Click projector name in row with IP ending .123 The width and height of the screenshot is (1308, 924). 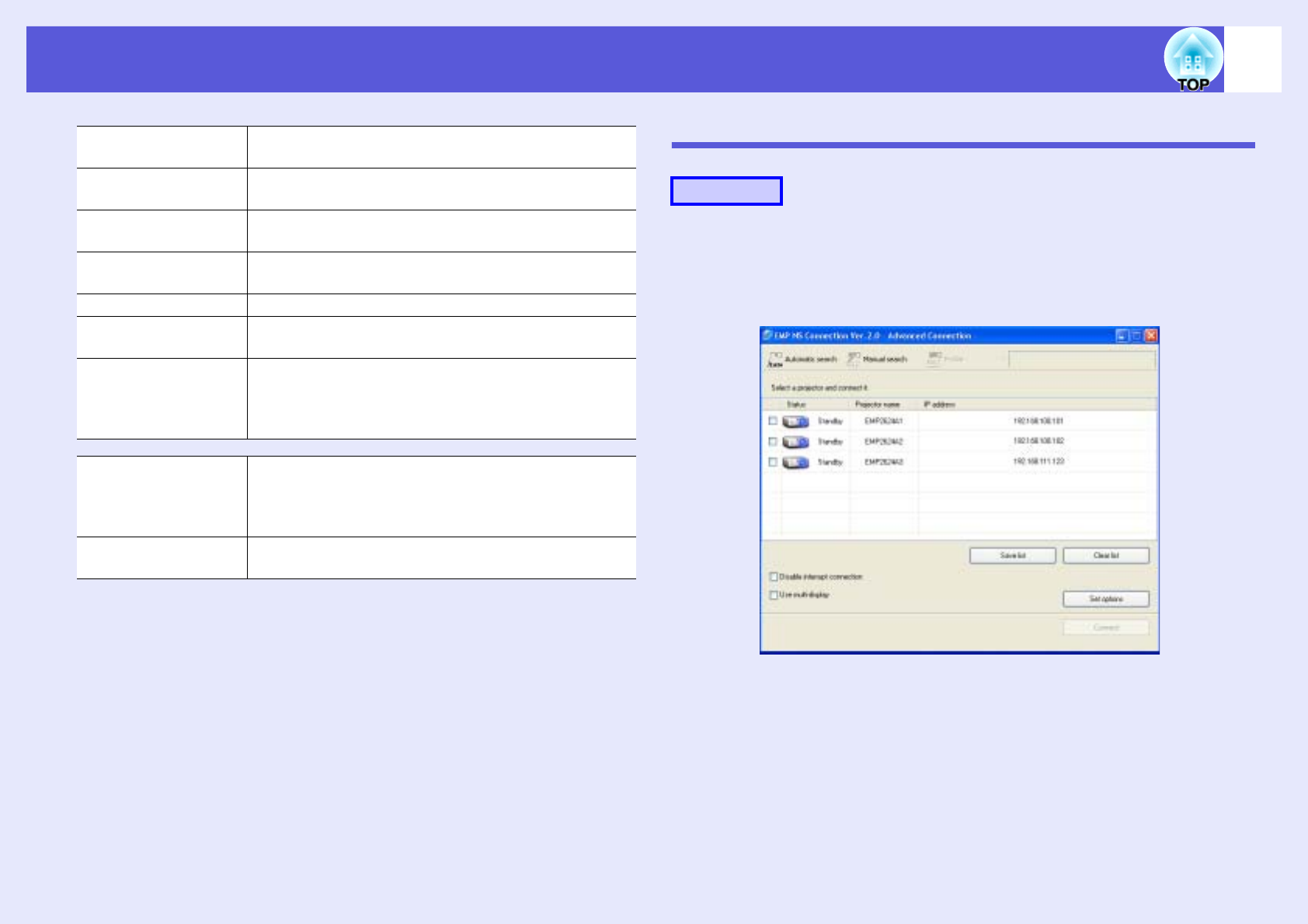tap(884, 461)
